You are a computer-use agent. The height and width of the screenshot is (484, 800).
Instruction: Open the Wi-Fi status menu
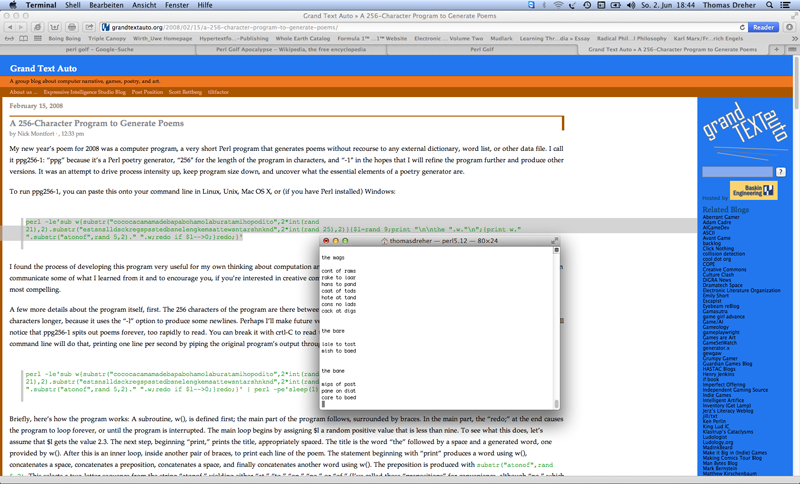click(558, 5)
